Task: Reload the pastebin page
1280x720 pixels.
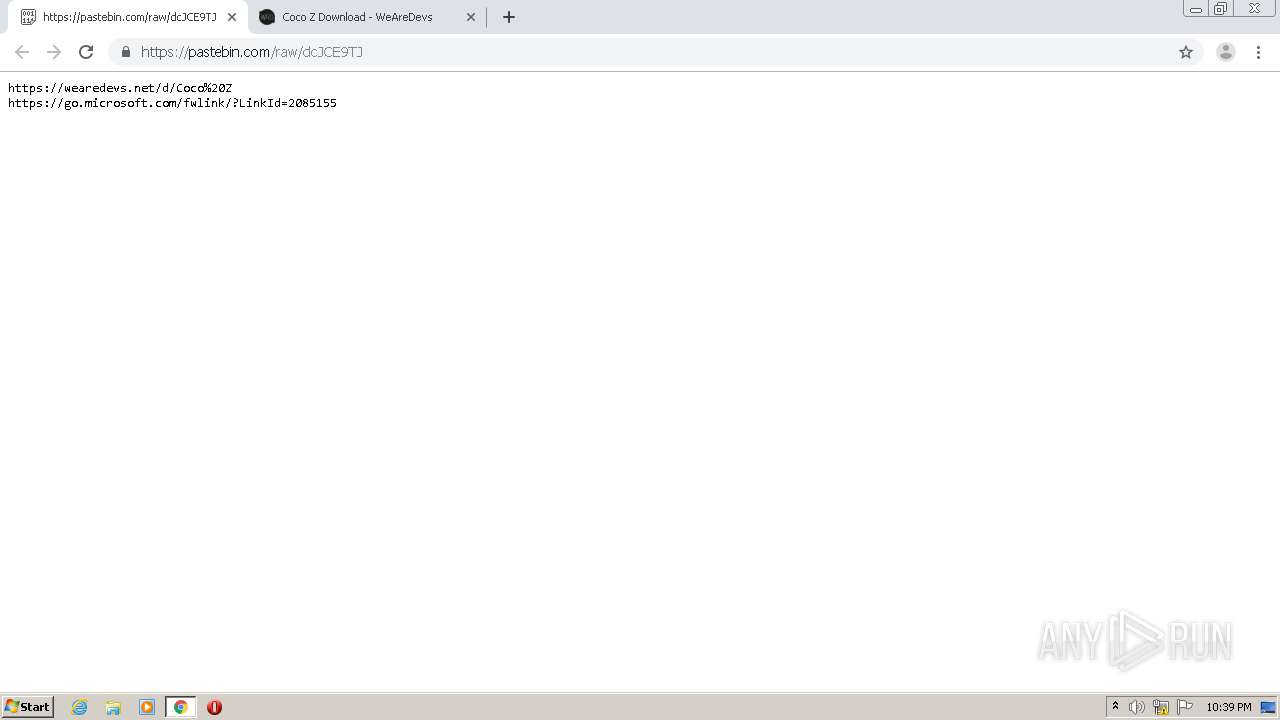Action: [x=86, y=52]
